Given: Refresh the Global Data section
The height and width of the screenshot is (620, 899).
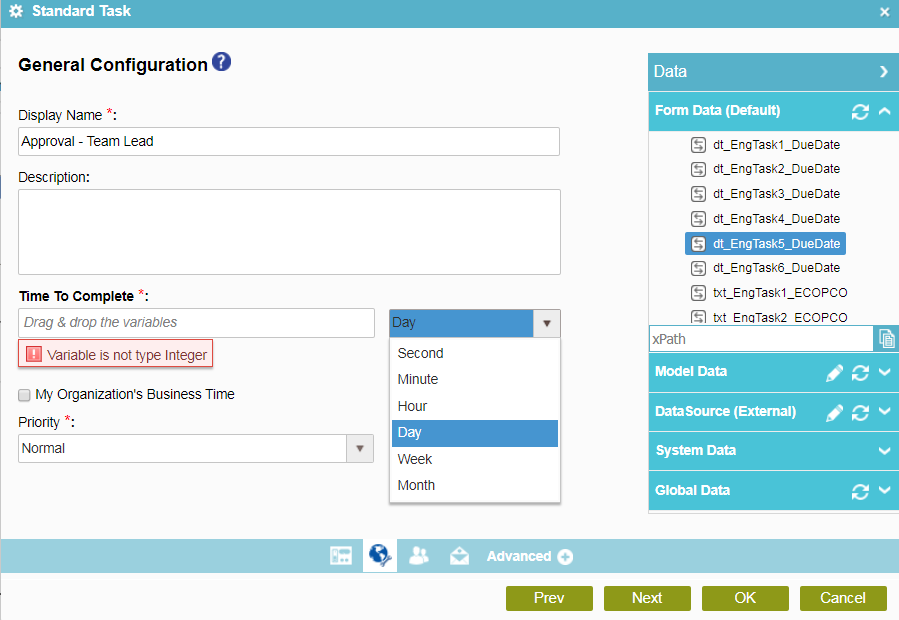Looking at the screenshot, I should pyautogui.click(x=860, y=491).
